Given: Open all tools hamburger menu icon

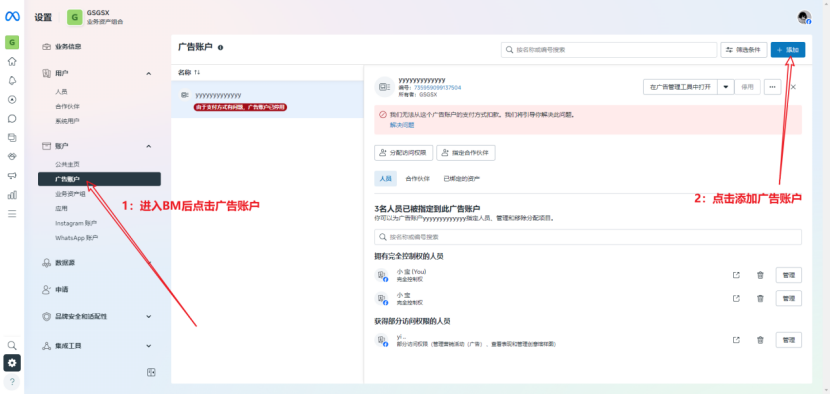Looking at the screenshot, I should pos(12,214).
